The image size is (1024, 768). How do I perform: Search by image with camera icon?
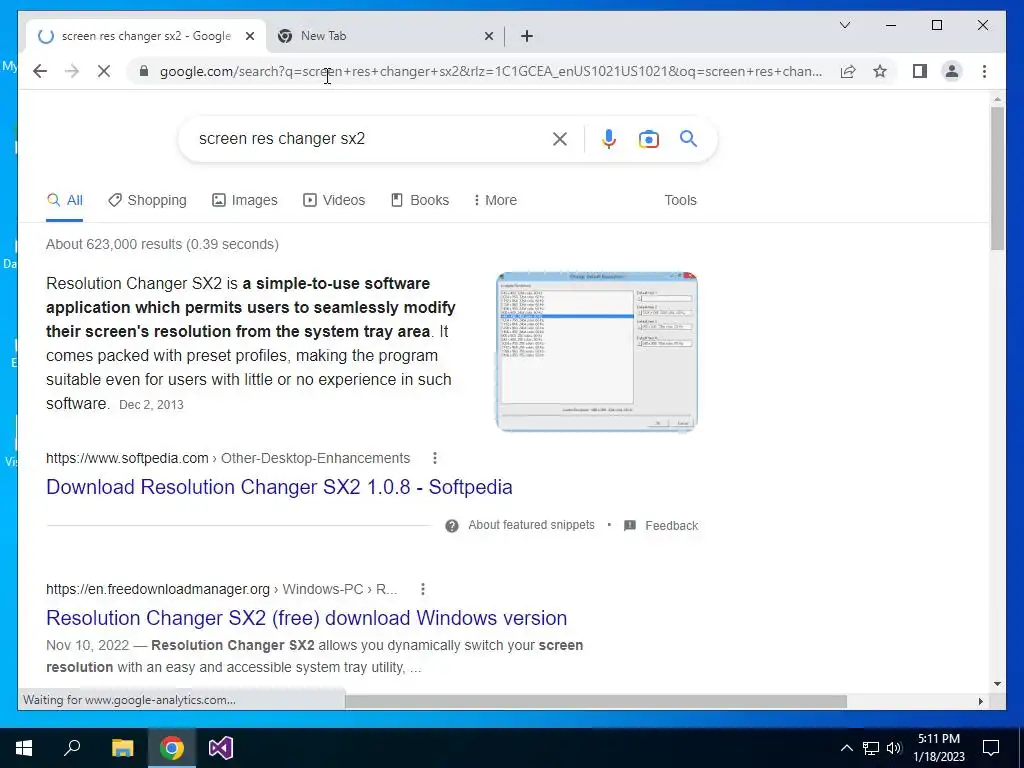pos(648,139)
